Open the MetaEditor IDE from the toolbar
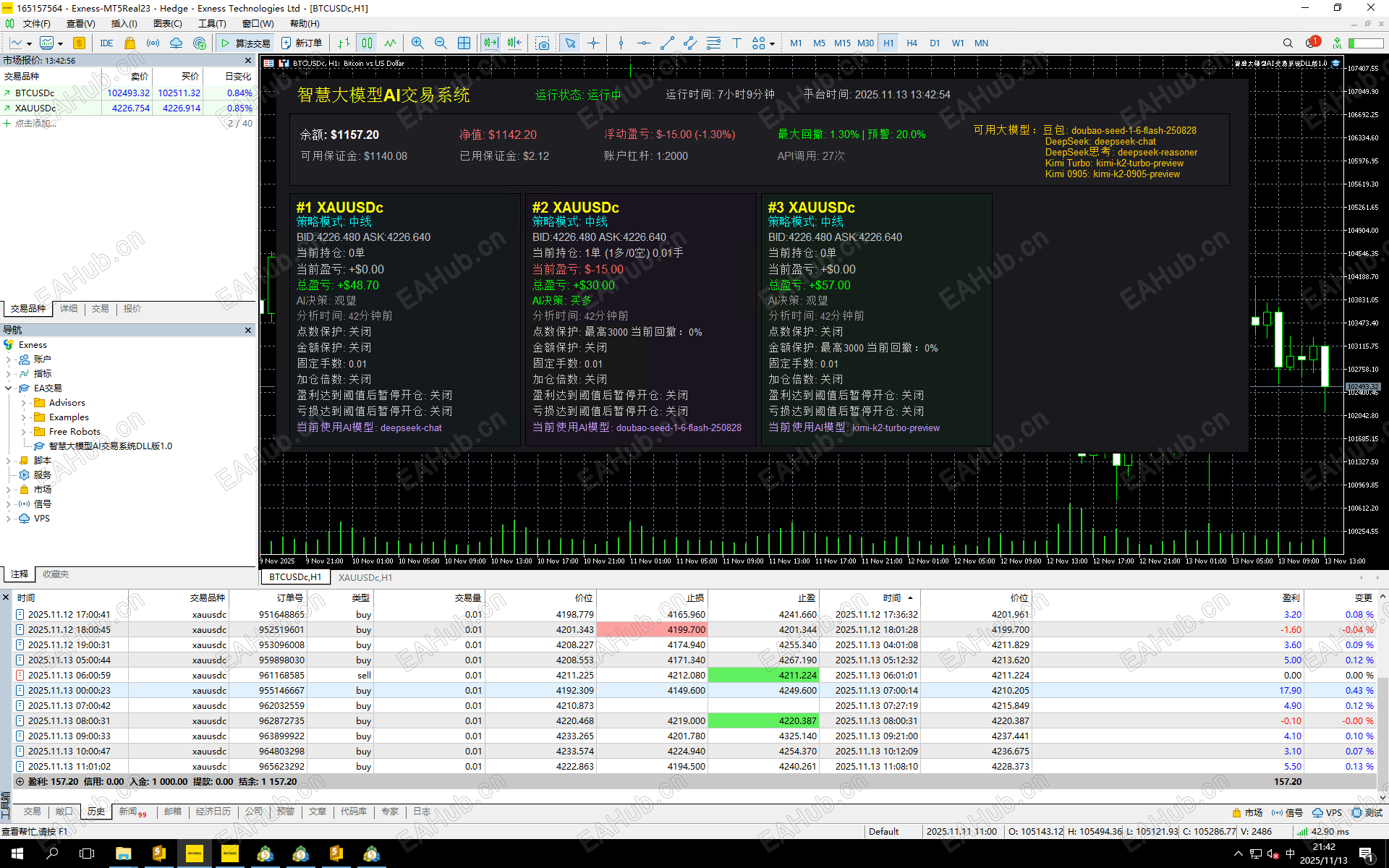Viewport: 1389px width, 868px height. pyautogui.click(x=106, y=43)
